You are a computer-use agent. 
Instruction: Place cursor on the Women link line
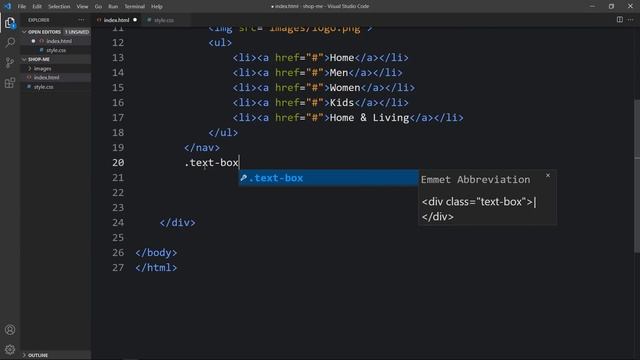tap(324, 88)
